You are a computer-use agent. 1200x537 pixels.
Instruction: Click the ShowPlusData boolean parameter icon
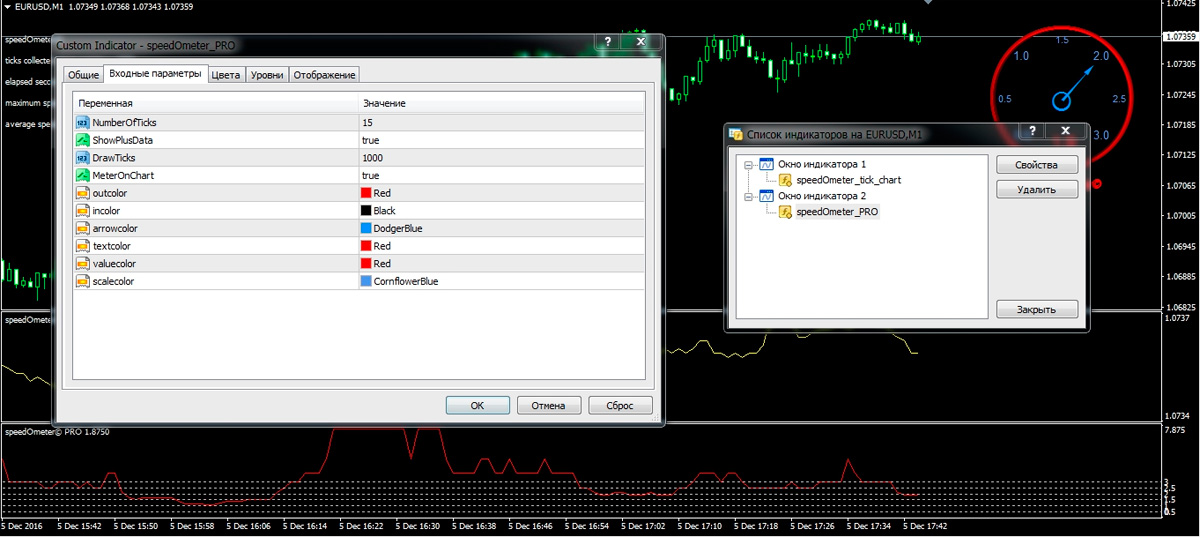click(x=83, y=140)
